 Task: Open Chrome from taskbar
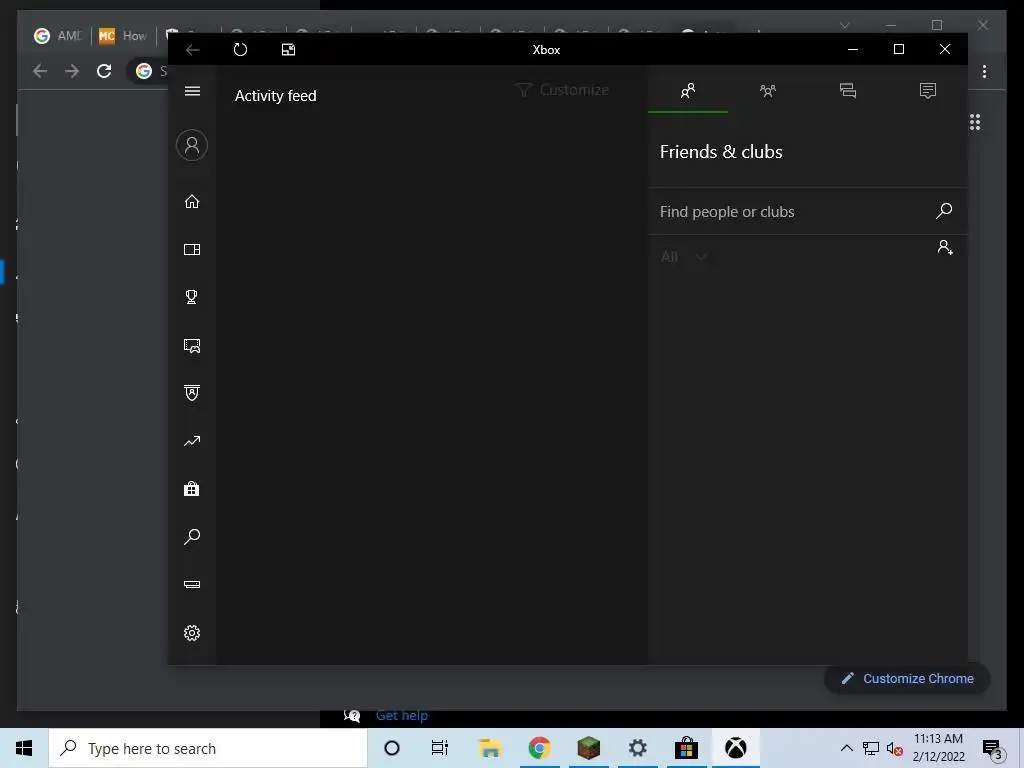(539, 748)
